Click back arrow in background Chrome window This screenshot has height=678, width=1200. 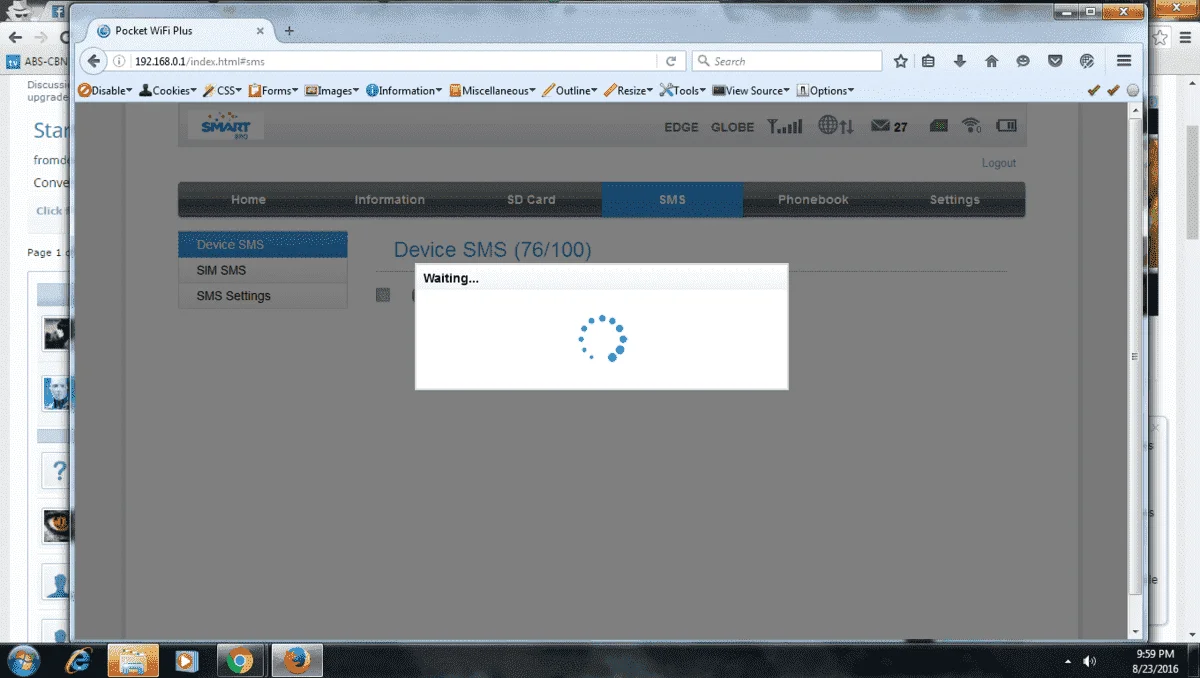click(x=15, y=37)
